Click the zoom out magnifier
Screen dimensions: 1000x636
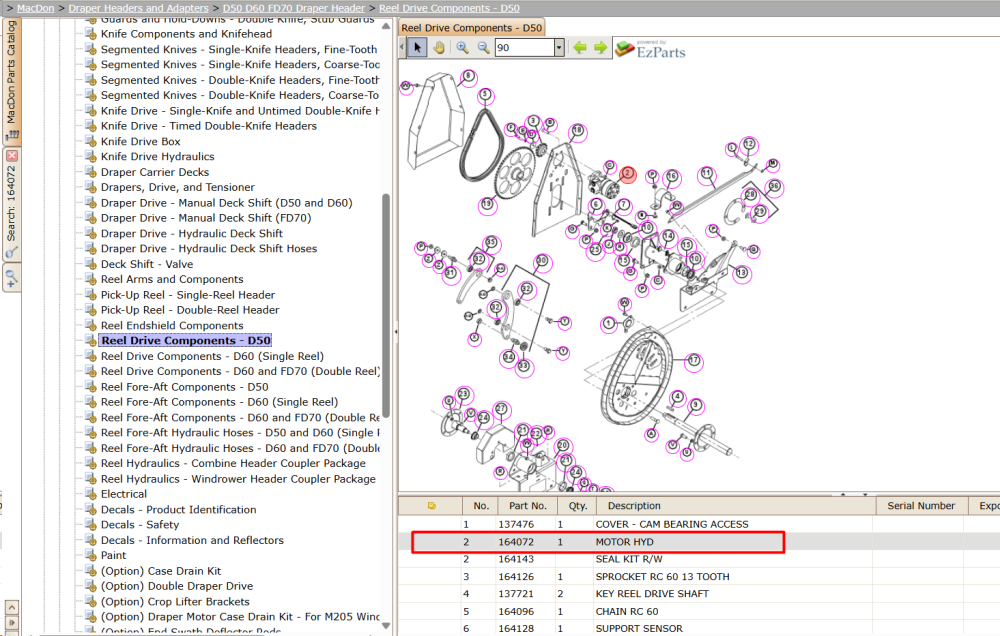click(x=483, y=48)
